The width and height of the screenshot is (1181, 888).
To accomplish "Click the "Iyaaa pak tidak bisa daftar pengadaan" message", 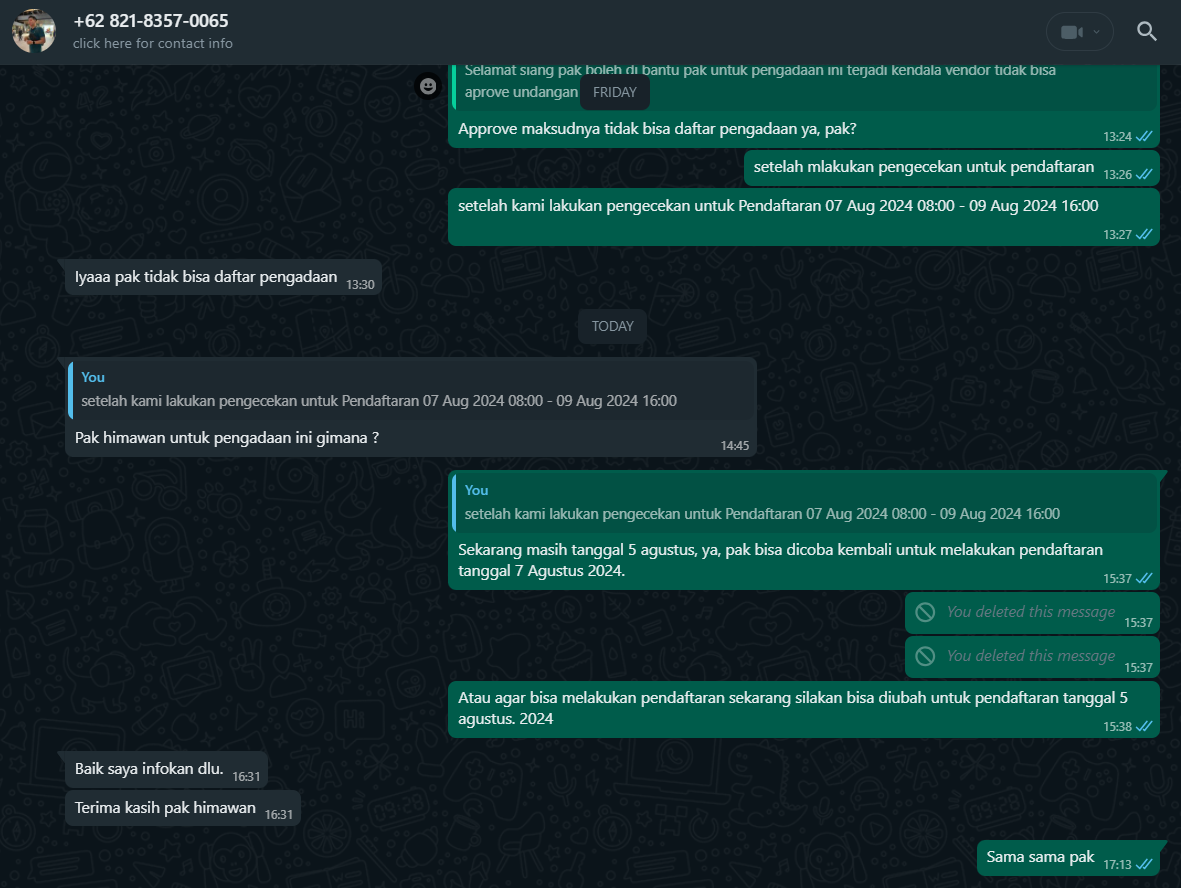I will (x=206, y=277).
